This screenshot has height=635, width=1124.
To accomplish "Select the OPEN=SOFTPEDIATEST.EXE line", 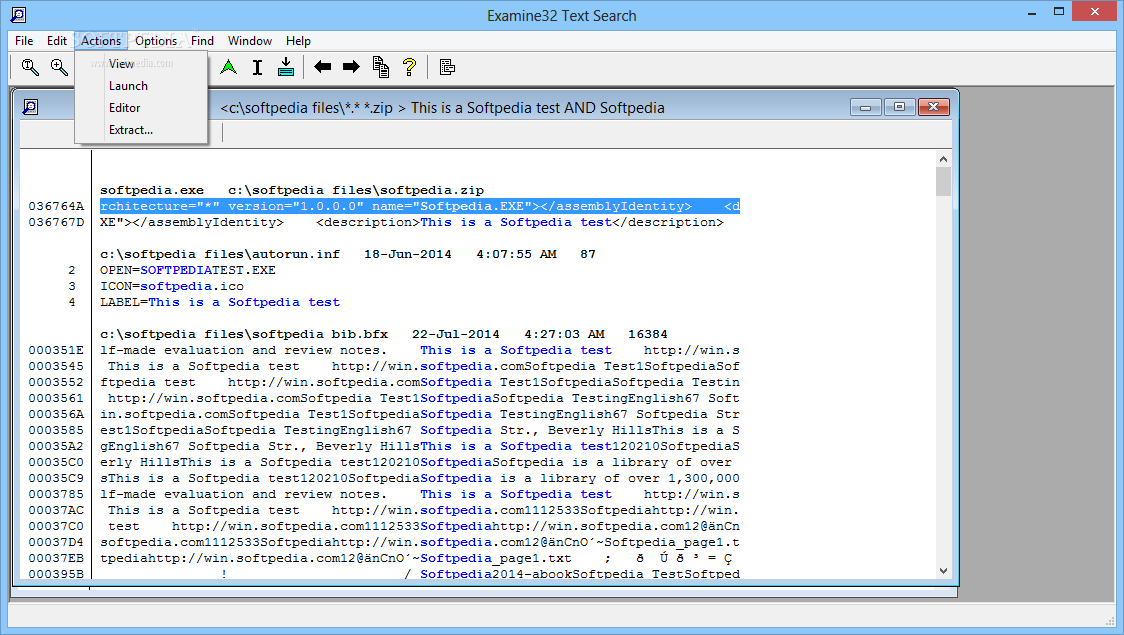I will point(188,270).
